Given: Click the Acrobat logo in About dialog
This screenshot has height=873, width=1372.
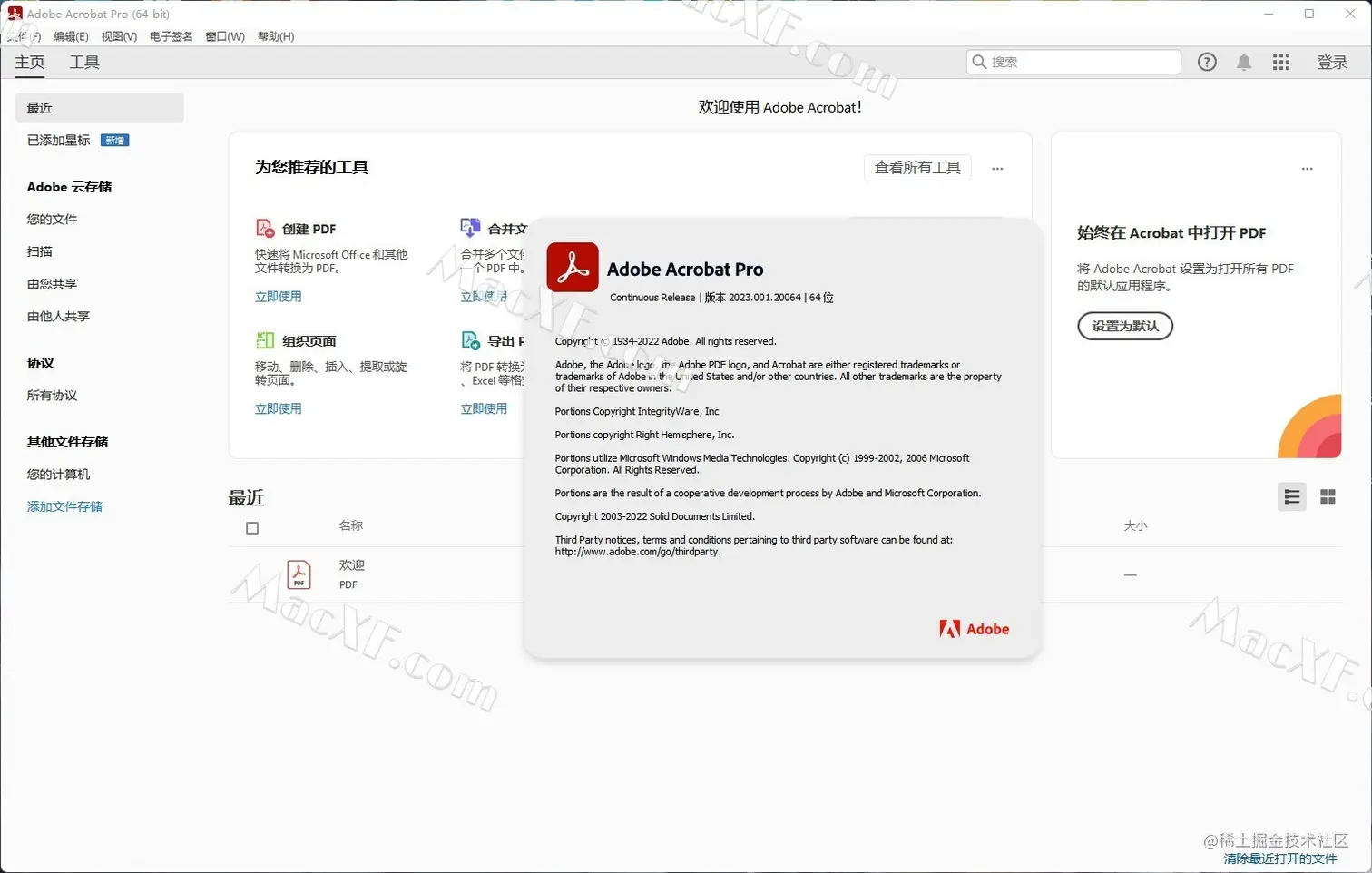Looking at the screenshot, I should 573,267.
